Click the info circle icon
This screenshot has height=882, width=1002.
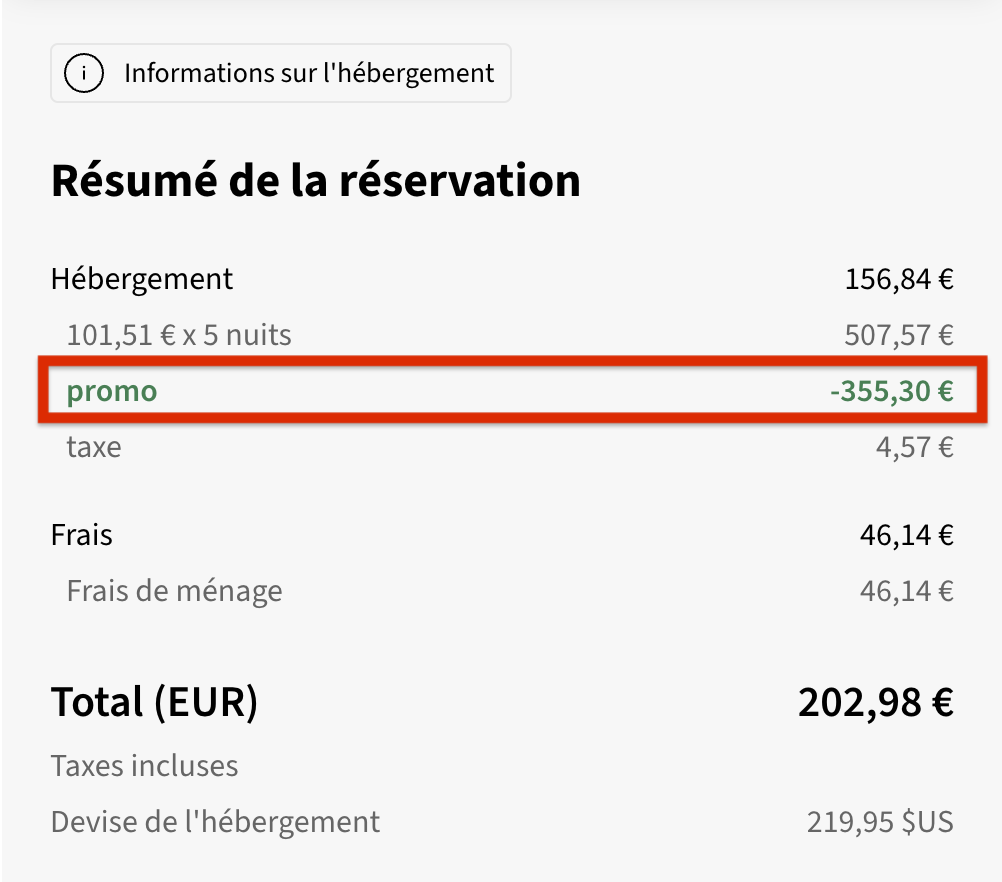pyautogui.click(x=84, y=73)
